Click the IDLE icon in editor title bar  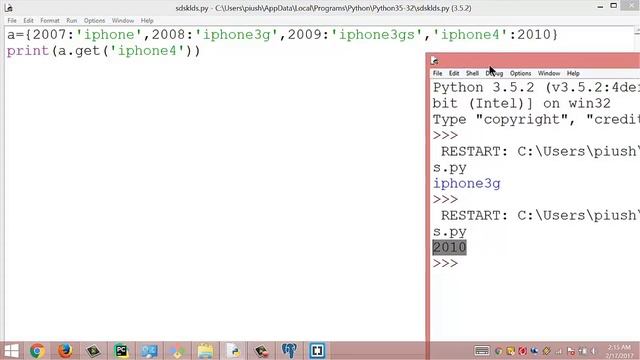tap(8, 7)
